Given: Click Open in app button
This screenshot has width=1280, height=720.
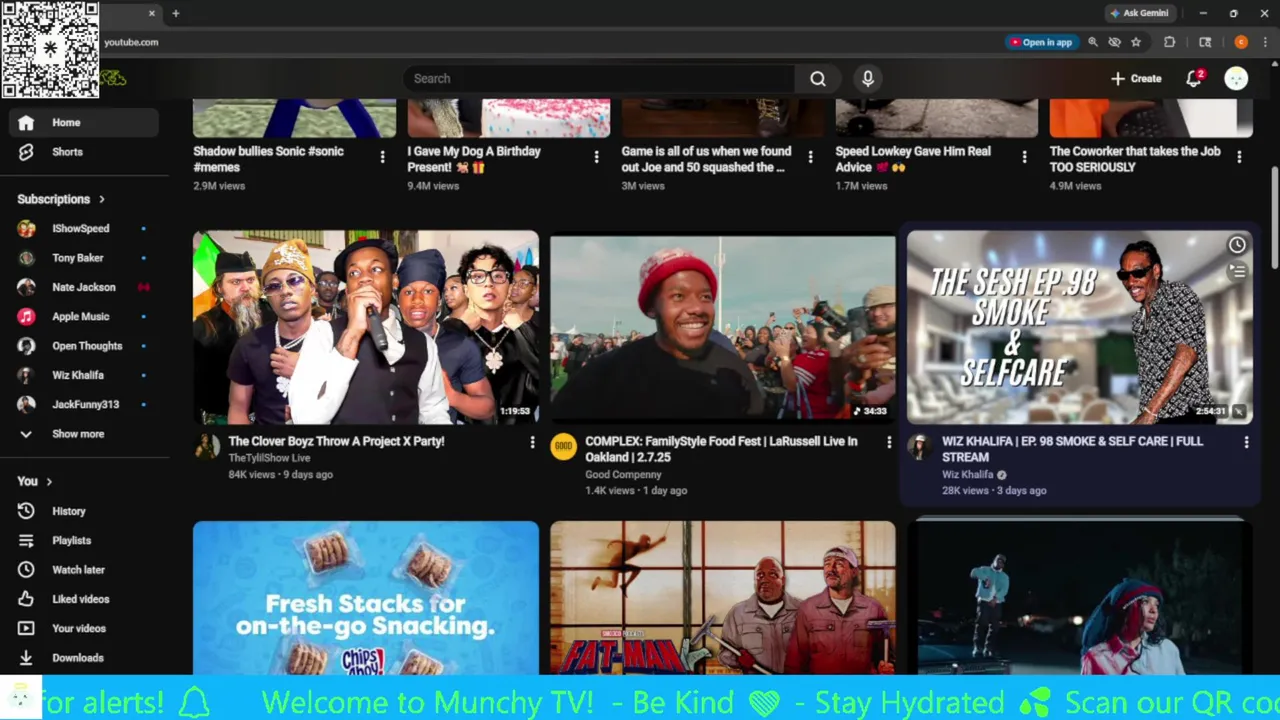Looking at the screenshot, I should (1041, 42).
